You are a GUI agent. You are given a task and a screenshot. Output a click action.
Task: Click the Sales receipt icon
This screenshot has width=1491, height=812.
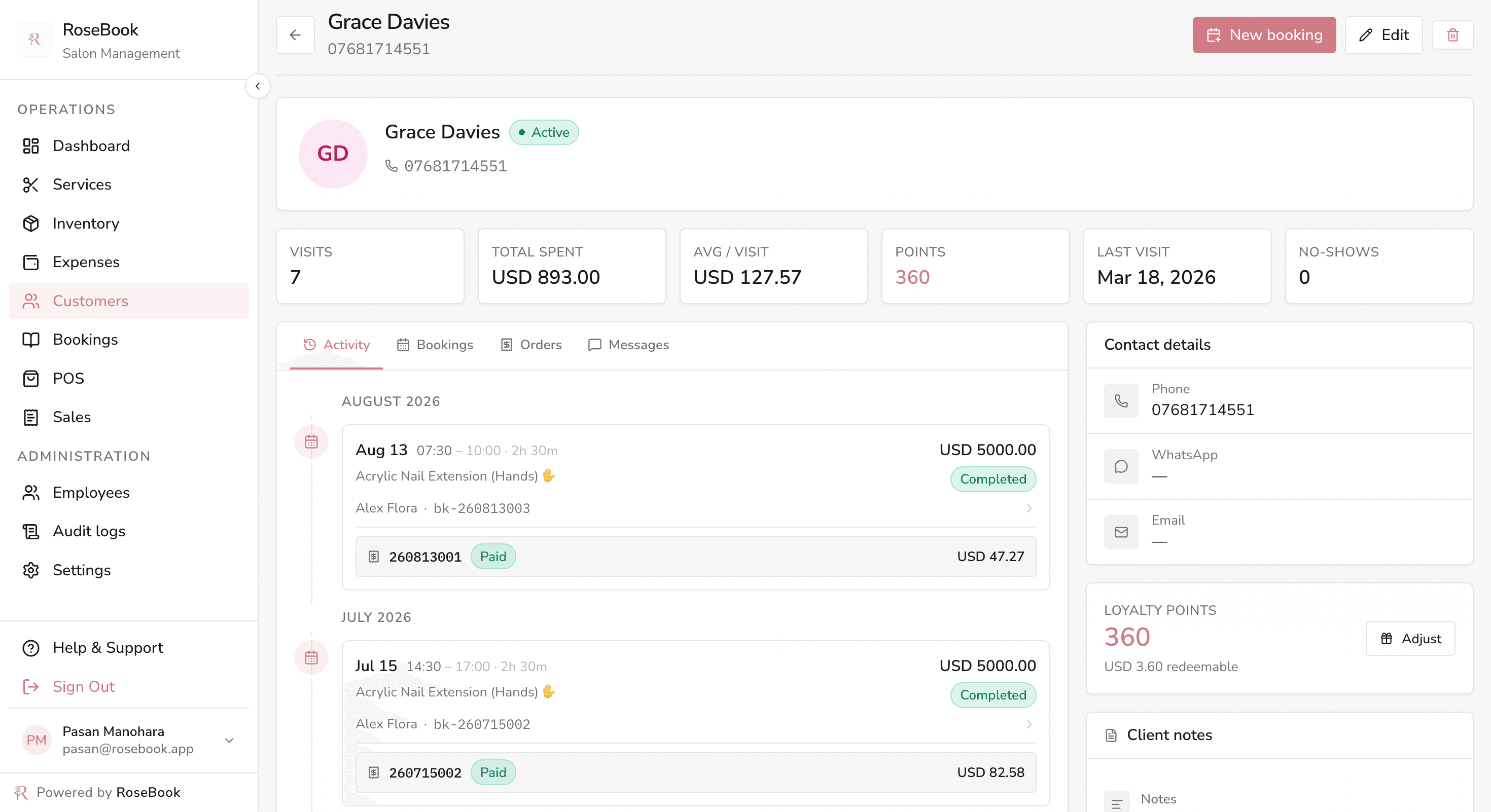pyautogui.click(x=30, y=417)
